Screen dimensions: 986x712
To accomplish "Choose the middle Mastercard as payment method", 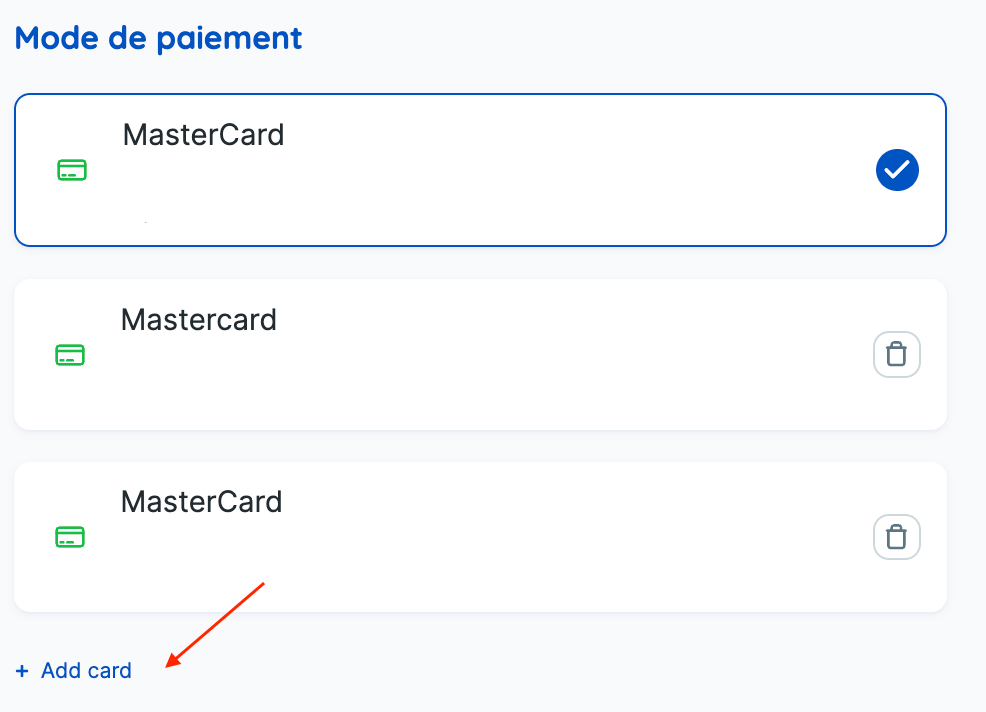I will coord(480,355).
